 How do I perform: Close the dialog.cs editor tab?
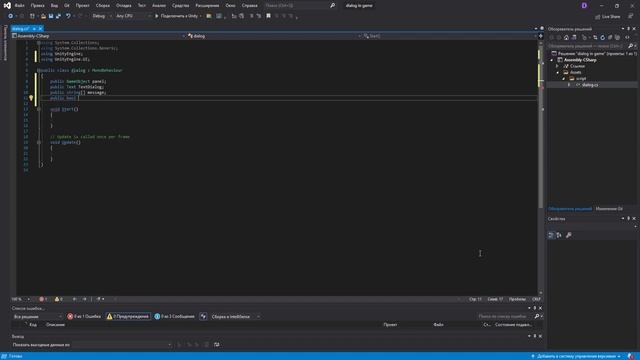coord(40,29)
